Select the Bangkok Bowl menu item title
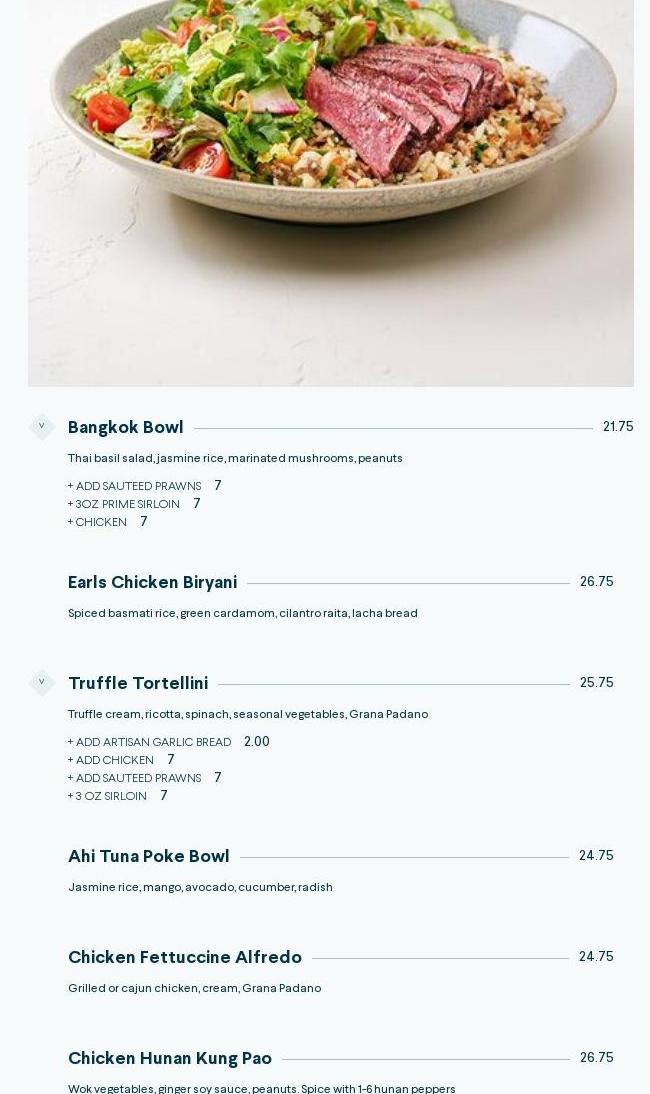 click(x=126, y=428)
